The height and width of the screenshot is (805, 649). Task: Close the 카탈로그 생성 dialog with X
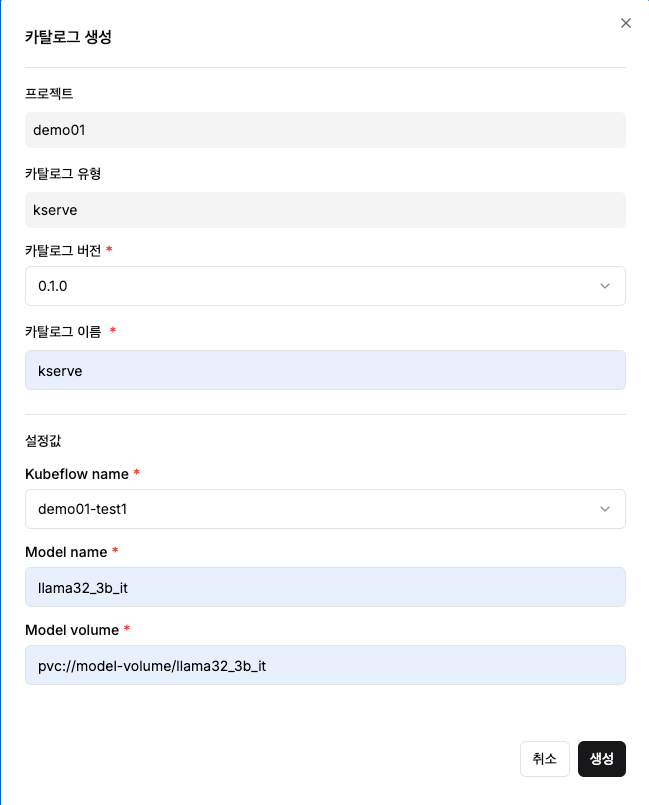tap(625, 23)
